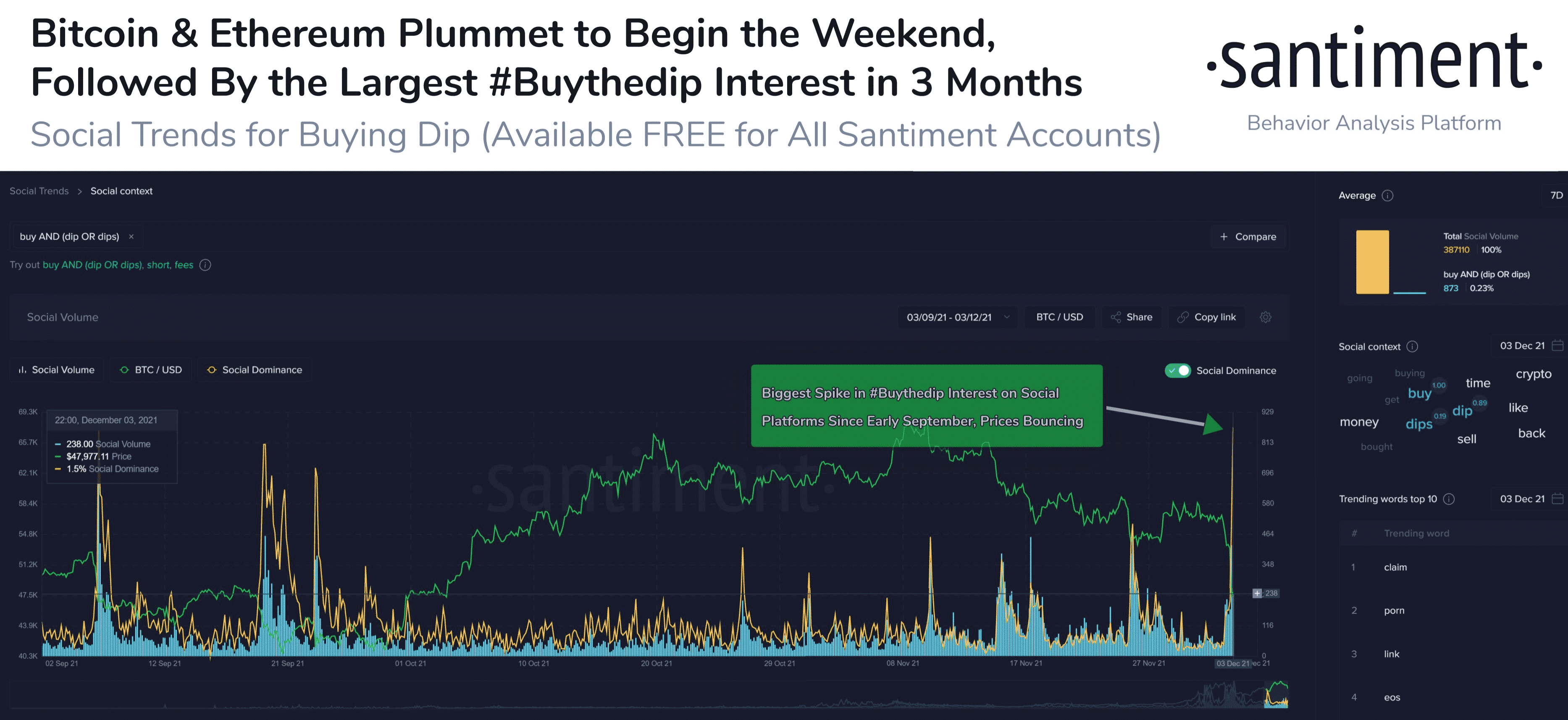Viewport: 1568px width, 720px height.
Task: Click the plus icon at 238 marker
Action: point(1257,593)
